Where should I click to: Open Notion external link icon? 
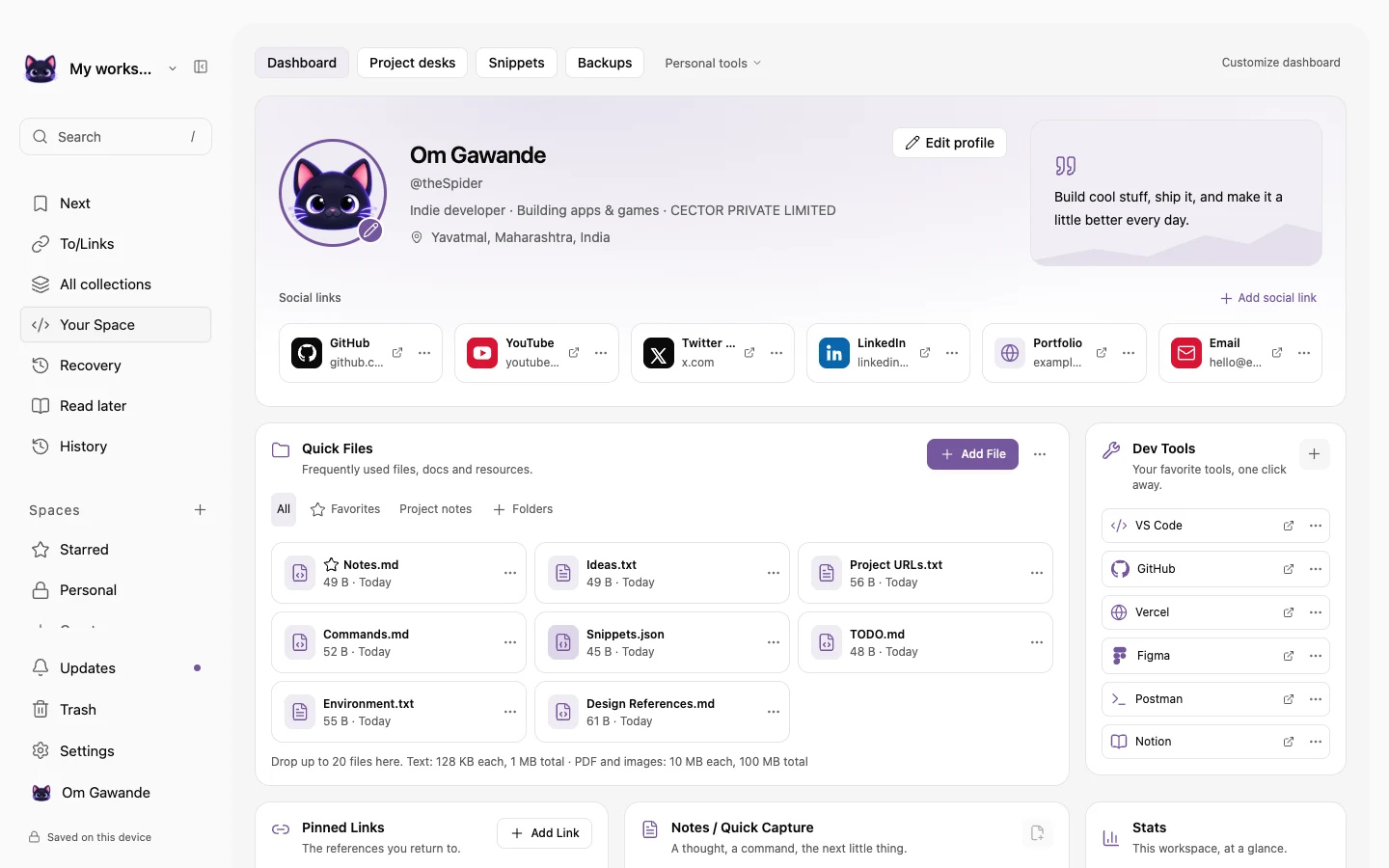pos(1289,742)
